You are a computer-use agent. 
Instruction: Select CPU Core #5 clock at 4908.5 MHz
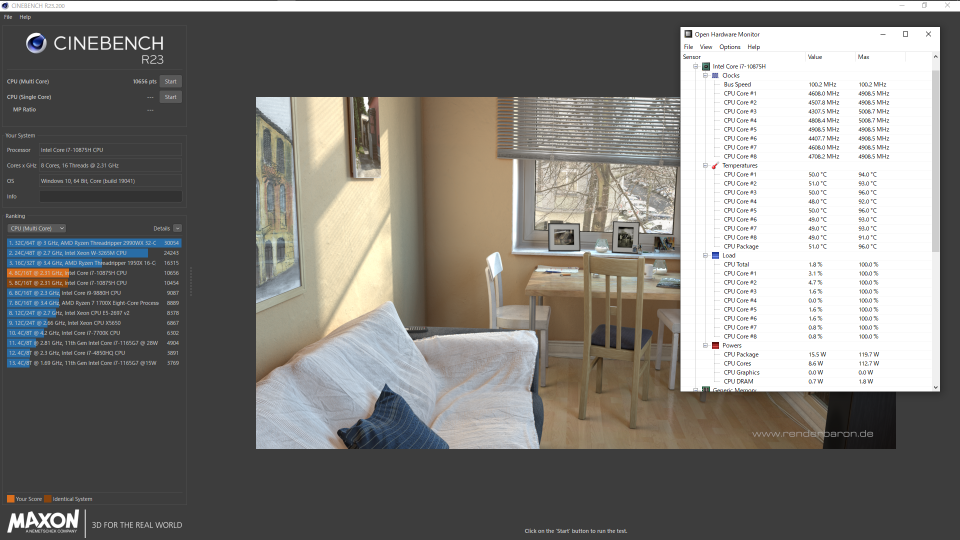tap(806, 129)
